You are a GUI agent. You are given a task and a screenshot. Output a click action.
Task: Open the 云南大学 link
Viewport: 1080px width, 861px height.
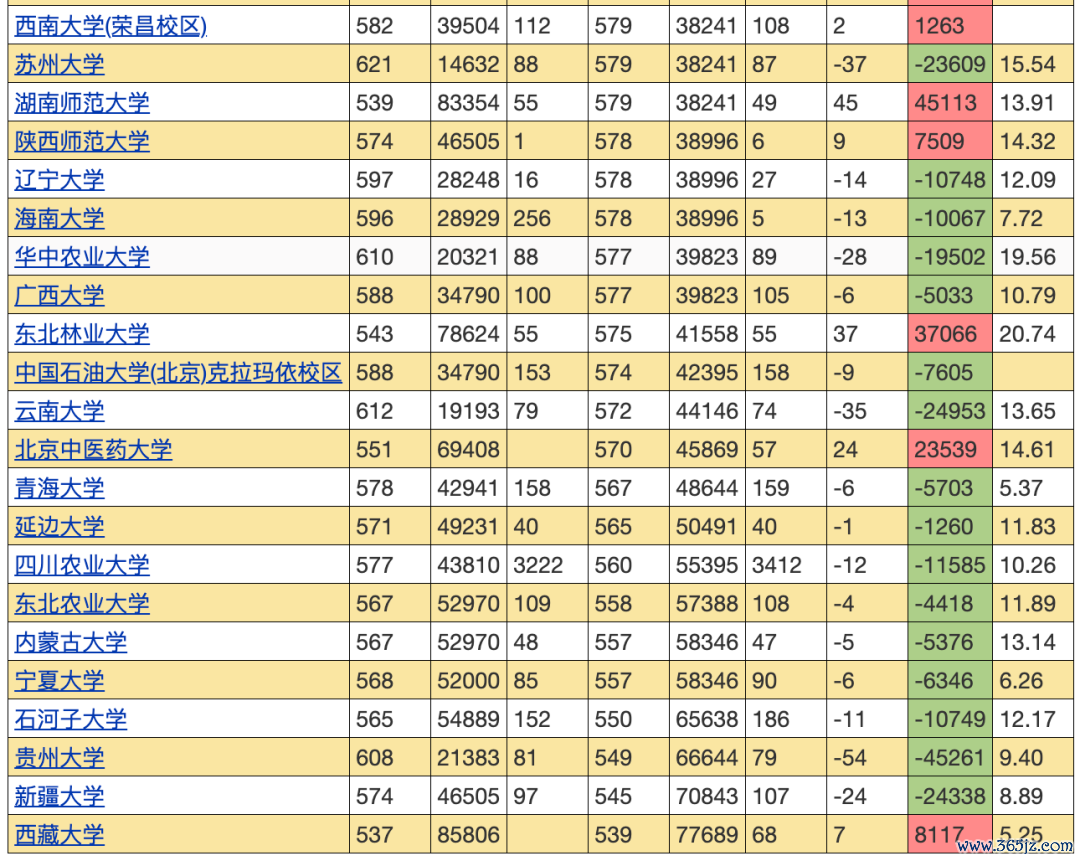coord(59,412)
